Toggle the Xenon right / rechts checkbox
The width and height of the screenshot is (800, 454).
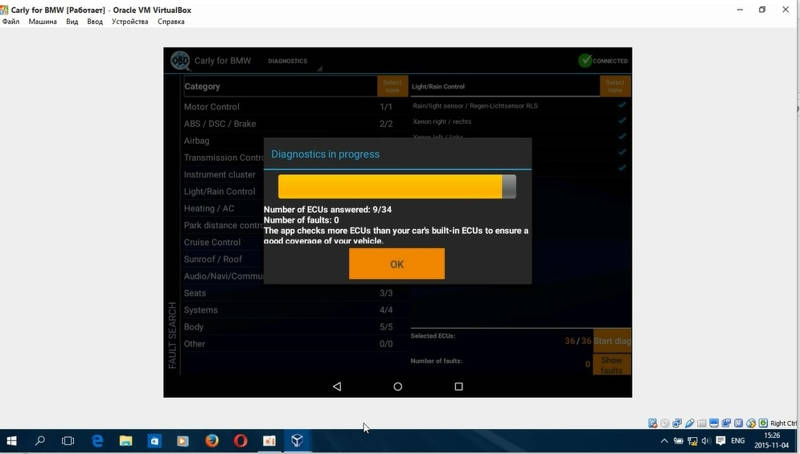pos(621,121)
